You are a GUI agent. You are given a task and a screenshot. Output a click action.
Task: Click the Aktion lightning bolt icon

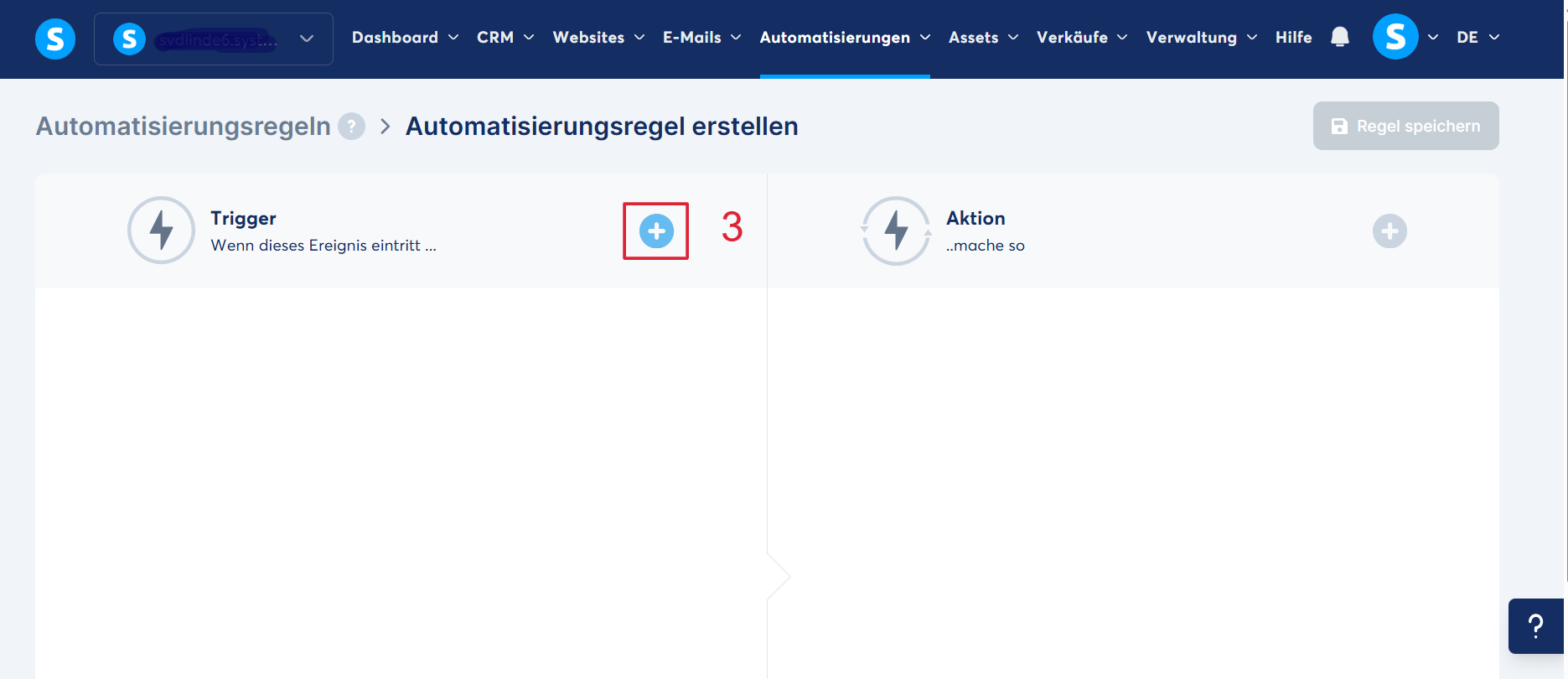[x=896, y=231]
